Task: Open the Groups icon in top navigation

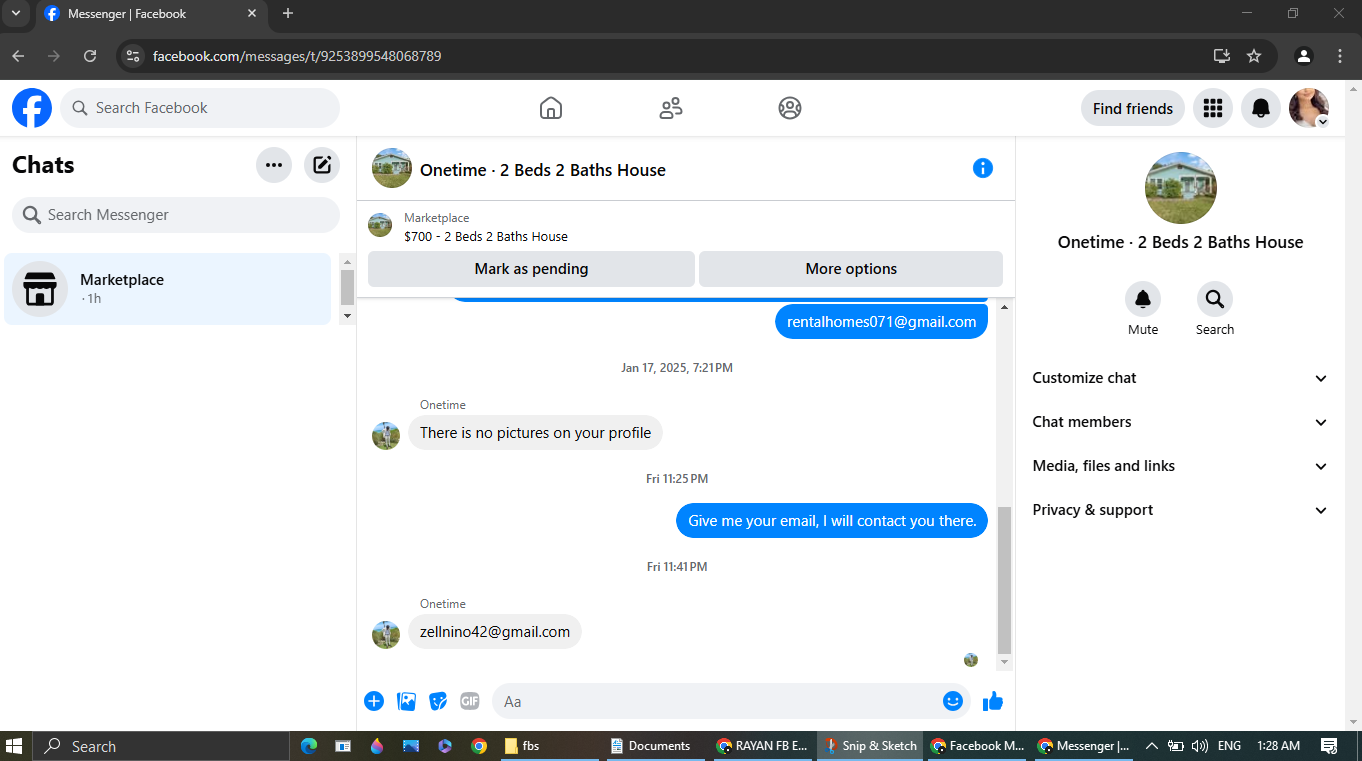Action: [790, 108]
